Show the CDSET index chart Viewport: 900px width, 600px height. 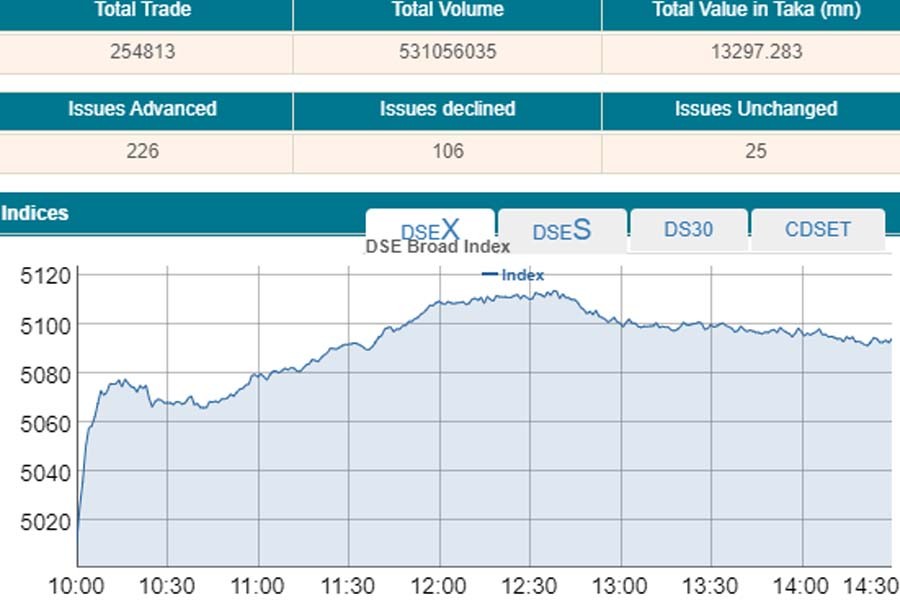(817, 229)
